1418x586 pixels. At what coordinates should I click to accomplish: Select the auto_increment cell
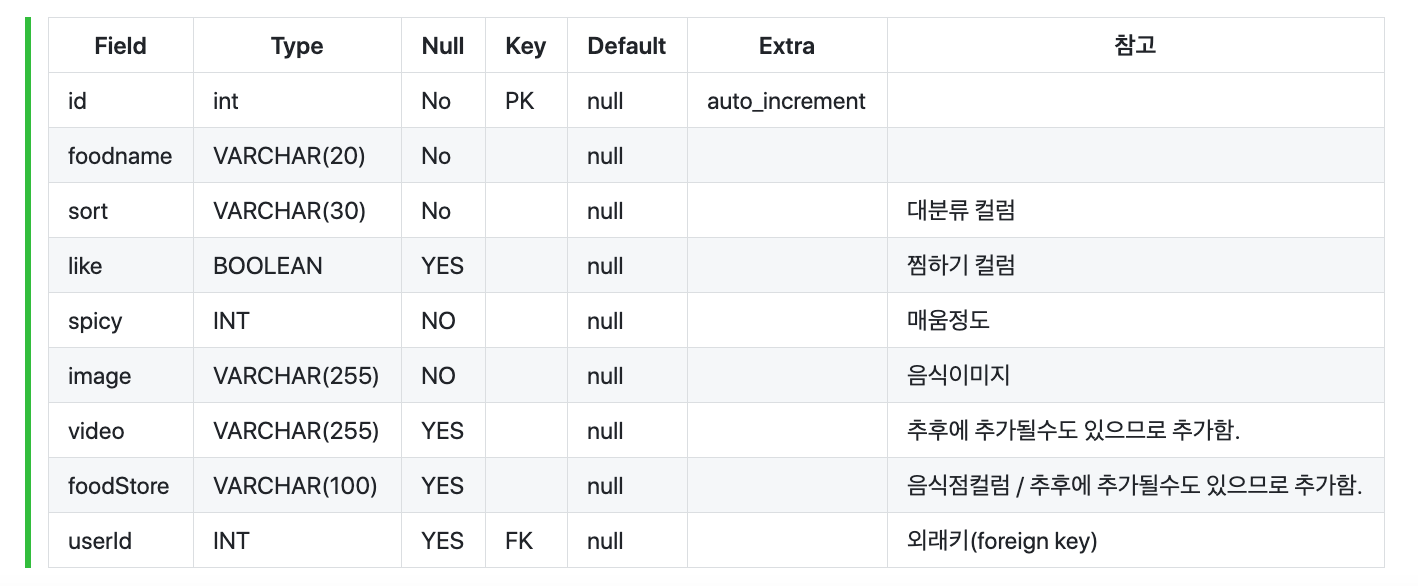[x=787, y=101]
